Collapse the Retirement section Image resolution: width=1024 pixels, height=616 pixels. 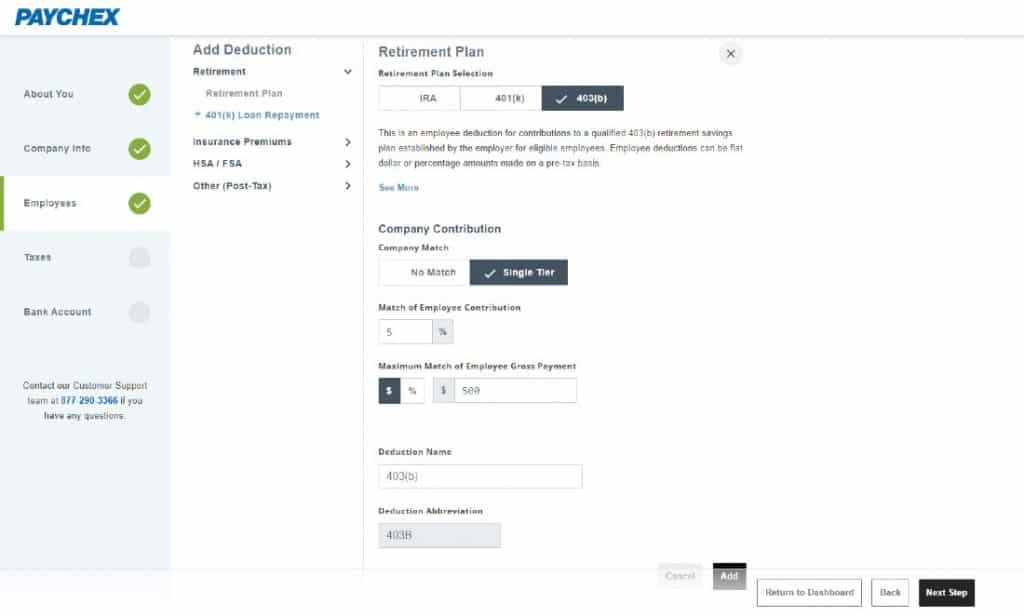(348, 72)
